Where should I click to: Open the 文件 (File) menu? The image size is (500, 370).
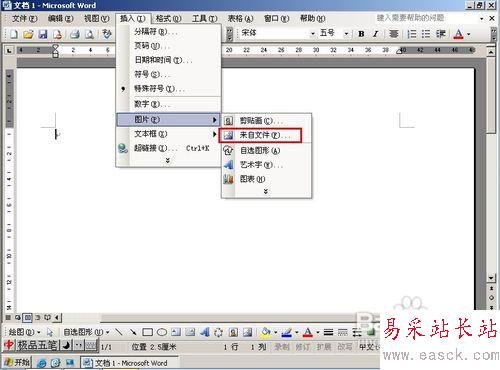tap(24, 18)
